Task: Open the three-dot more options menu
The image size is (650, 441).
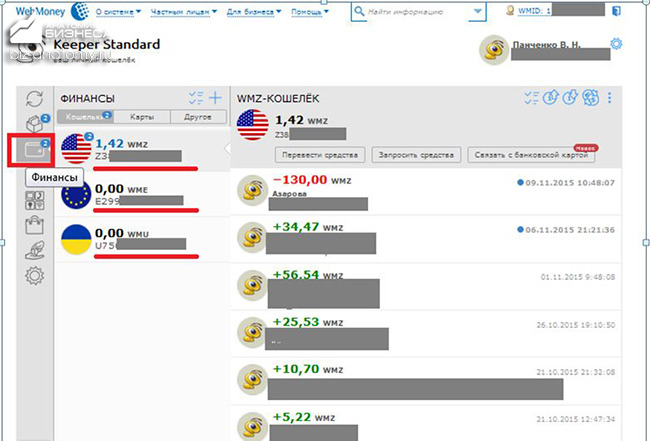Action: point(609,98)
